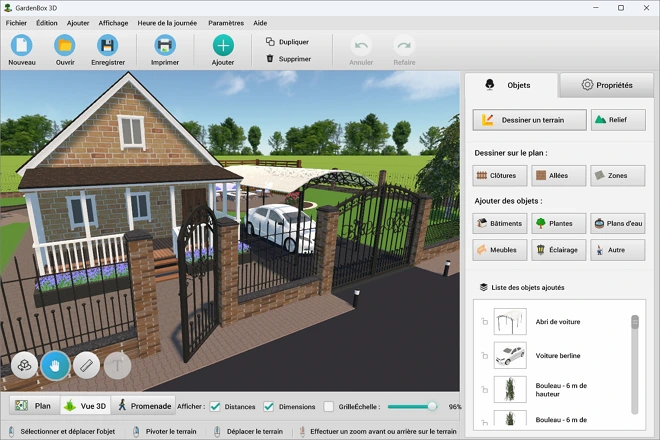660x440 pixels.
Task: Open the Affichage menu
Action: coord(113,22)
